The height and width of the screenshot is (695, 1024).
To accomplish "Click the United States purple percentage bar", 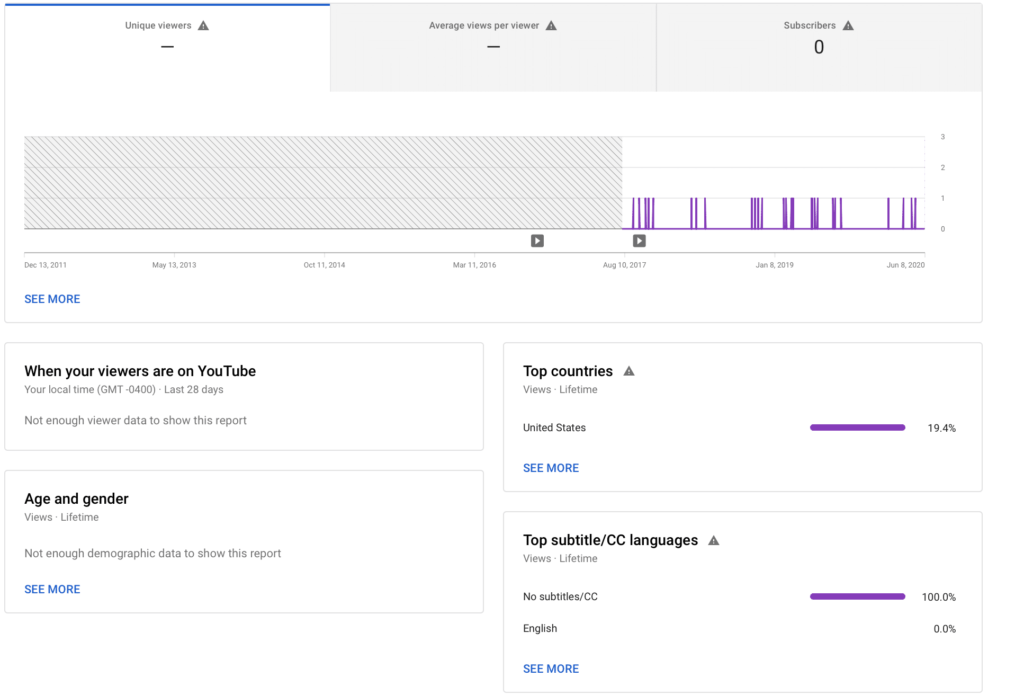I will 857,428.
